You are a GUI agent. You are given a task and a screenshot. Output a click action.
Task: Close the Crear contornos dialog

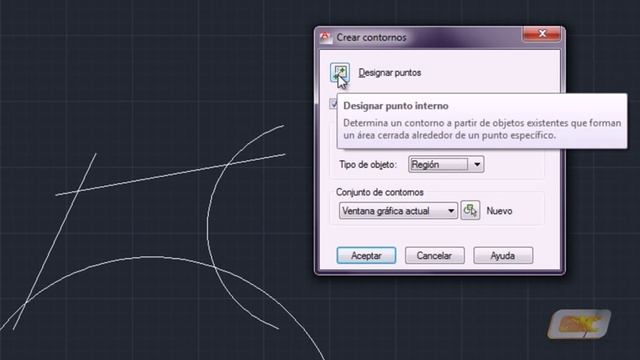542,34
